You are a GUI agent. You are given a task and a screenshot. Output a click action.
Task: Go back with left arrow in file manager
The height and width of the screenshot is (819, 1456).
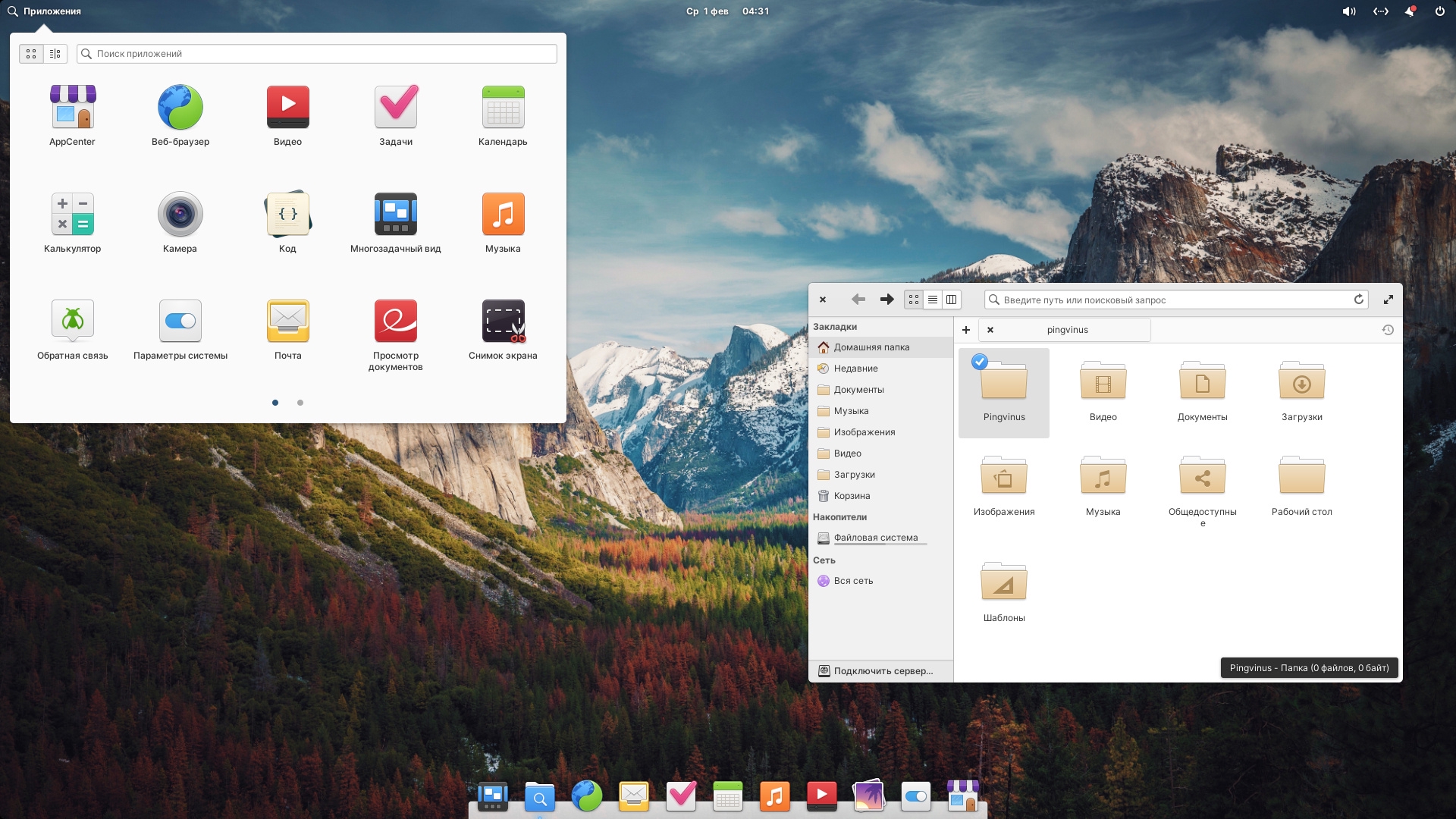tap(858, 300)
